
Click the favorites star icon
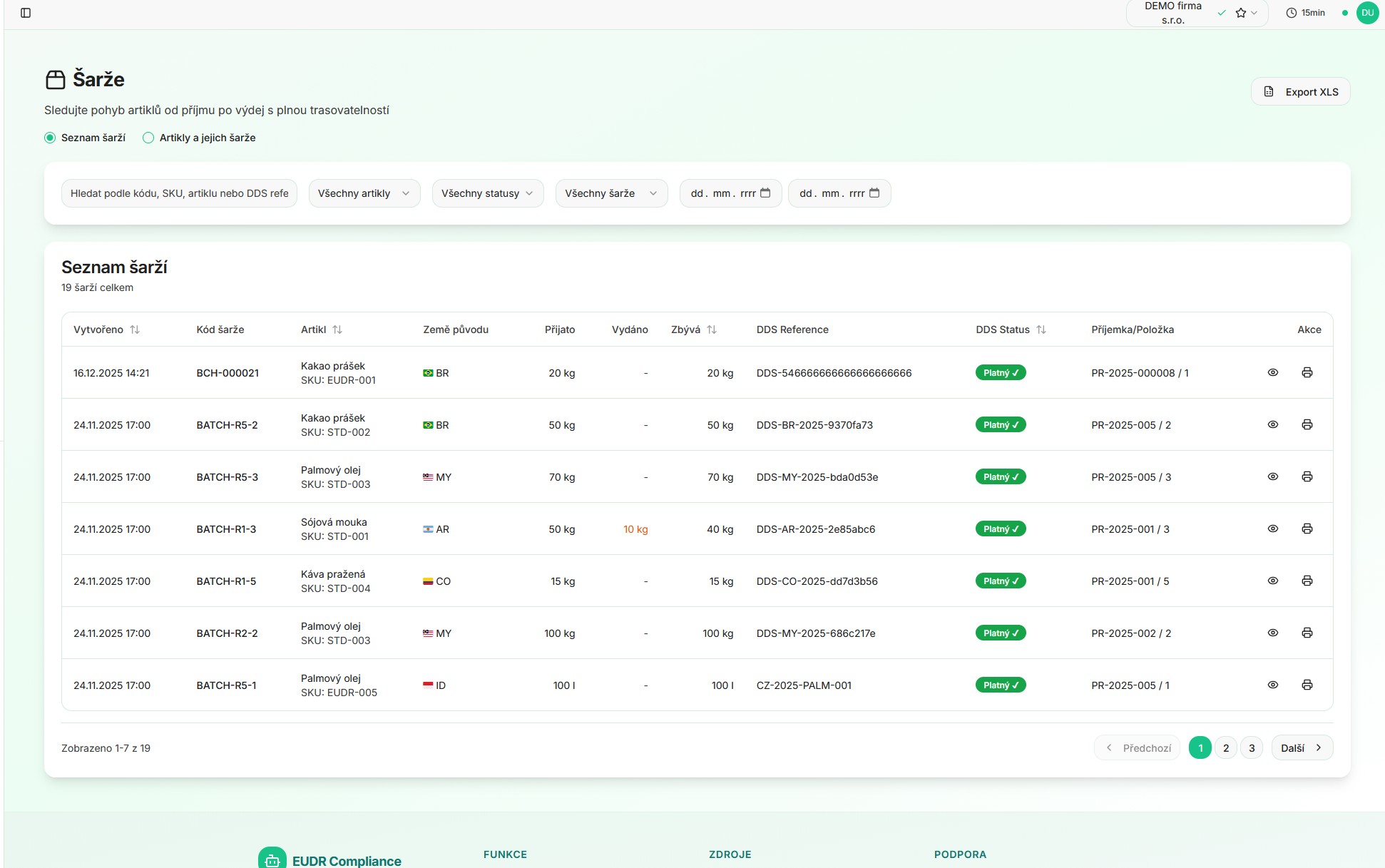(x=1241, y=13)
